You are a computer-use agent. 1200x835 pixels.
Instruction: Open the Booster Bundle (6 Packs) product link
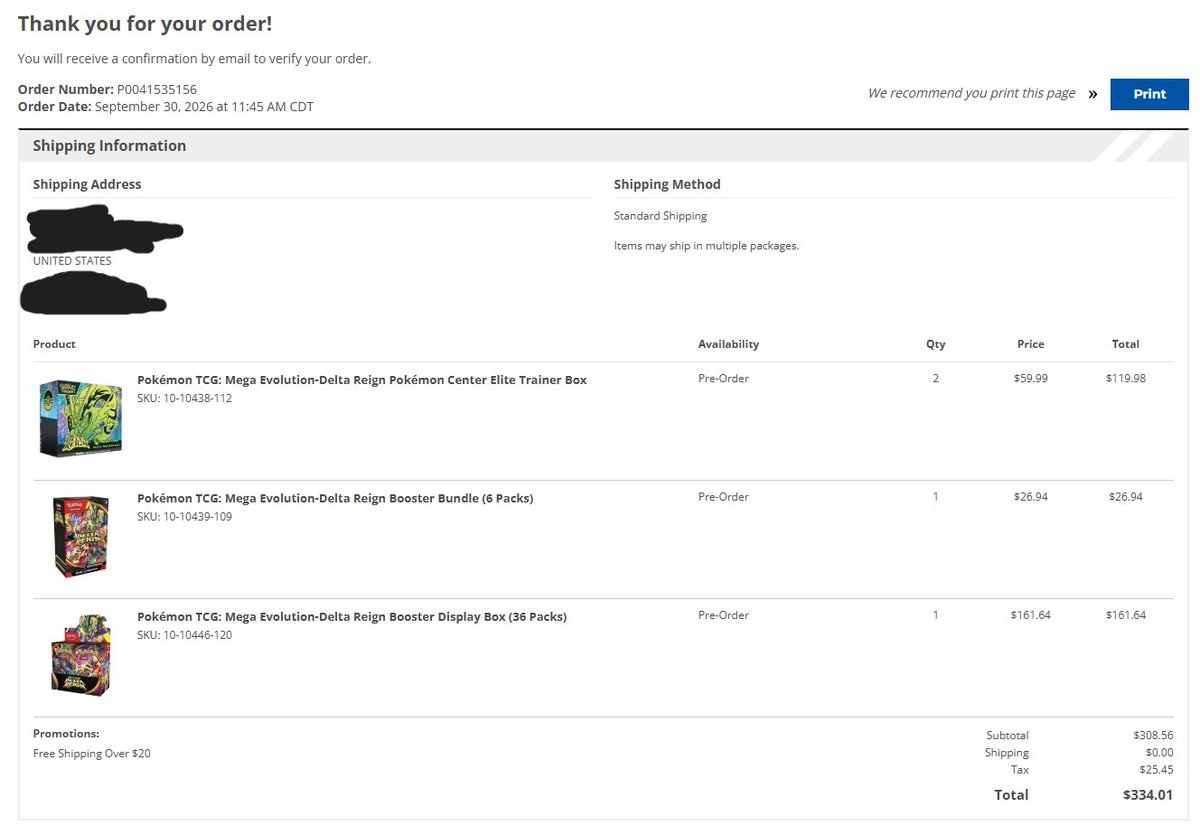(x=335, y=498)
